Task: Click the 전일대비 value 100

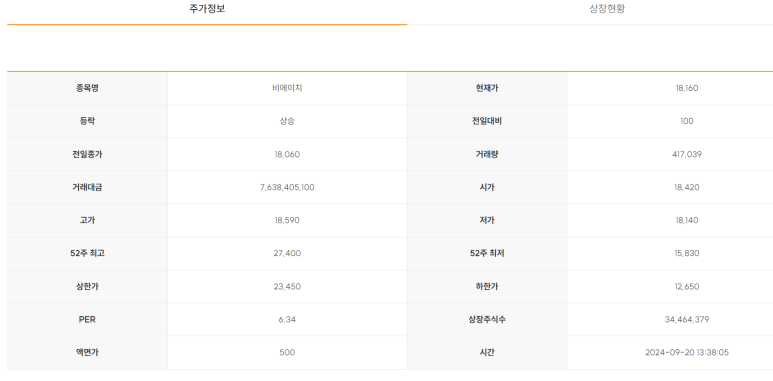Action: (687, 121)
